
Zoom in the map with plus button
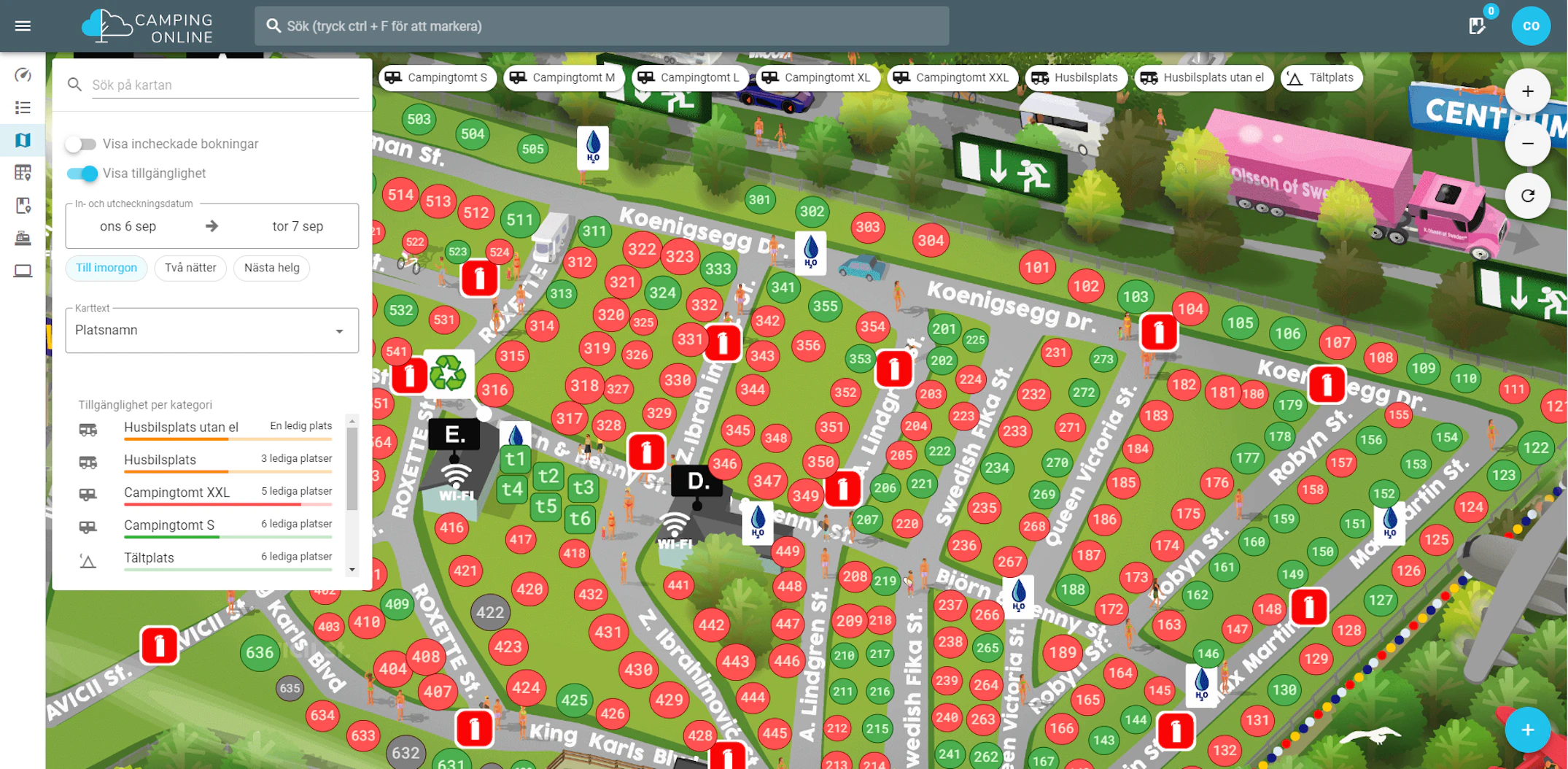click(1528, 91)
